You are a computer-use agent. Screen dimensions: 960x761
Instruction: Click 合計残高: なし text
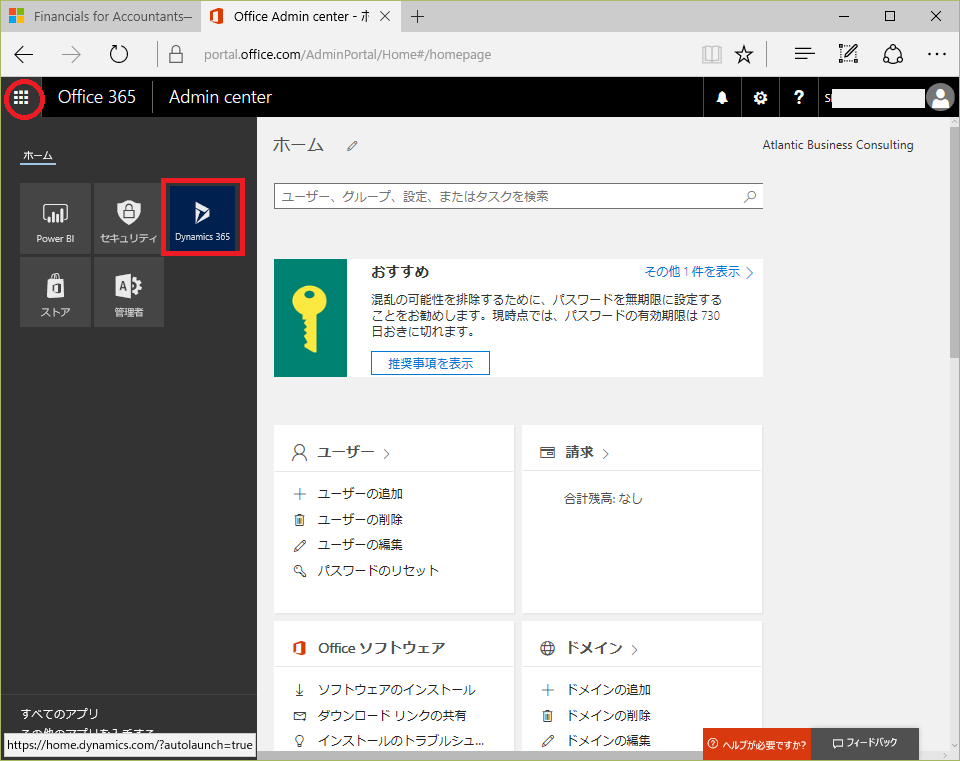pyautogui.click(x=603, y=499)
